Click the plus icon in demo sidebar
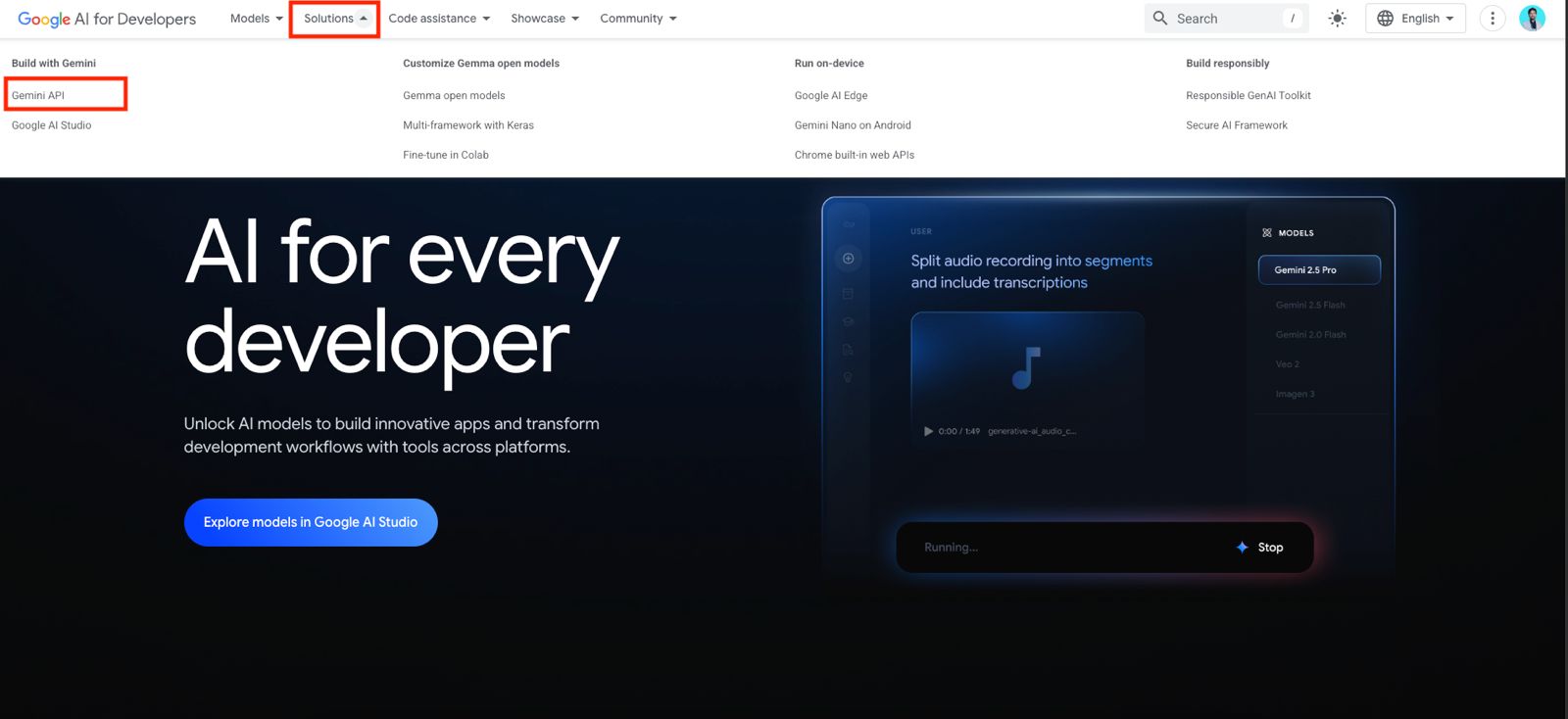 (x=849, y=259)
